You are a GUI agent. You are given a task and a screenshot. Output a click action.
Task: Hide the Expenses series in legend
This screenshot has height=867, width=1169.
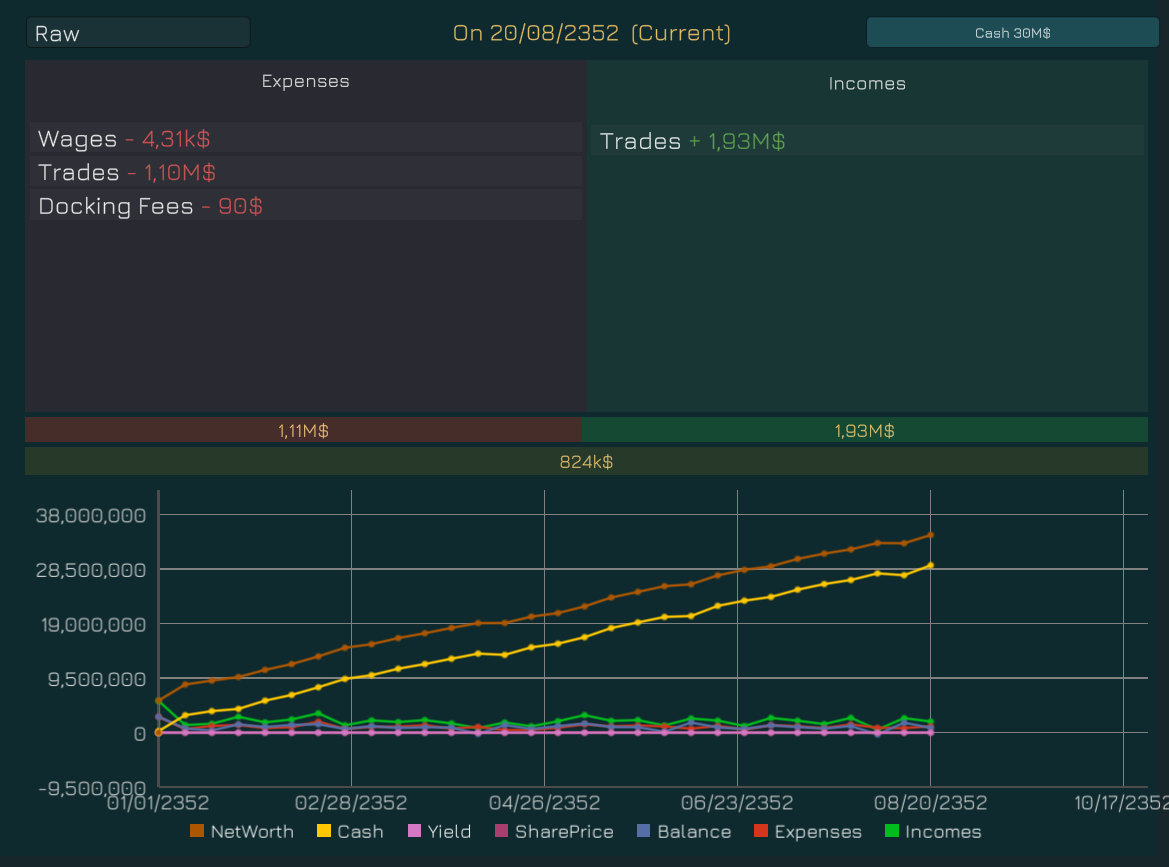point(807,832)
